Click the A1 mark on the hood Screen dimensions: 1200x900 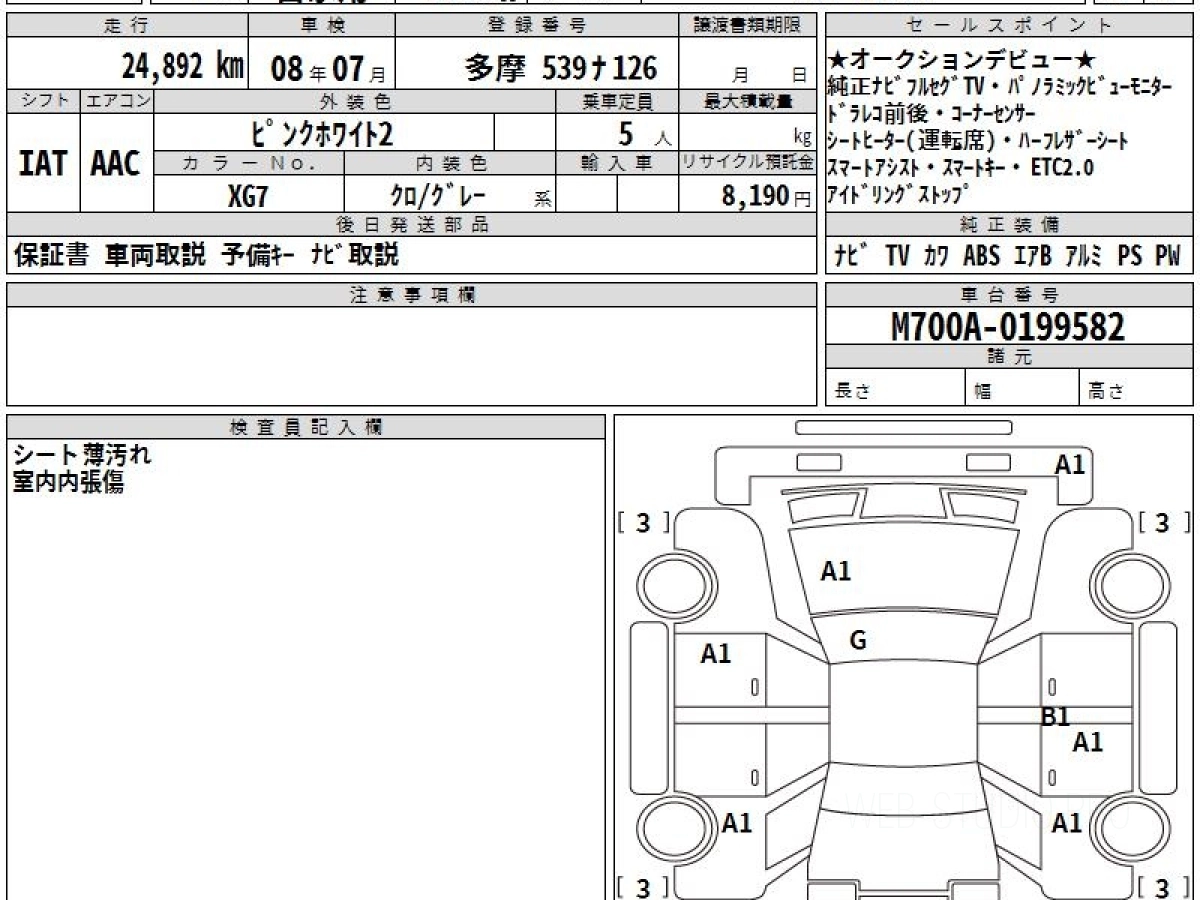pyautogui.click(x=835, y=571)
